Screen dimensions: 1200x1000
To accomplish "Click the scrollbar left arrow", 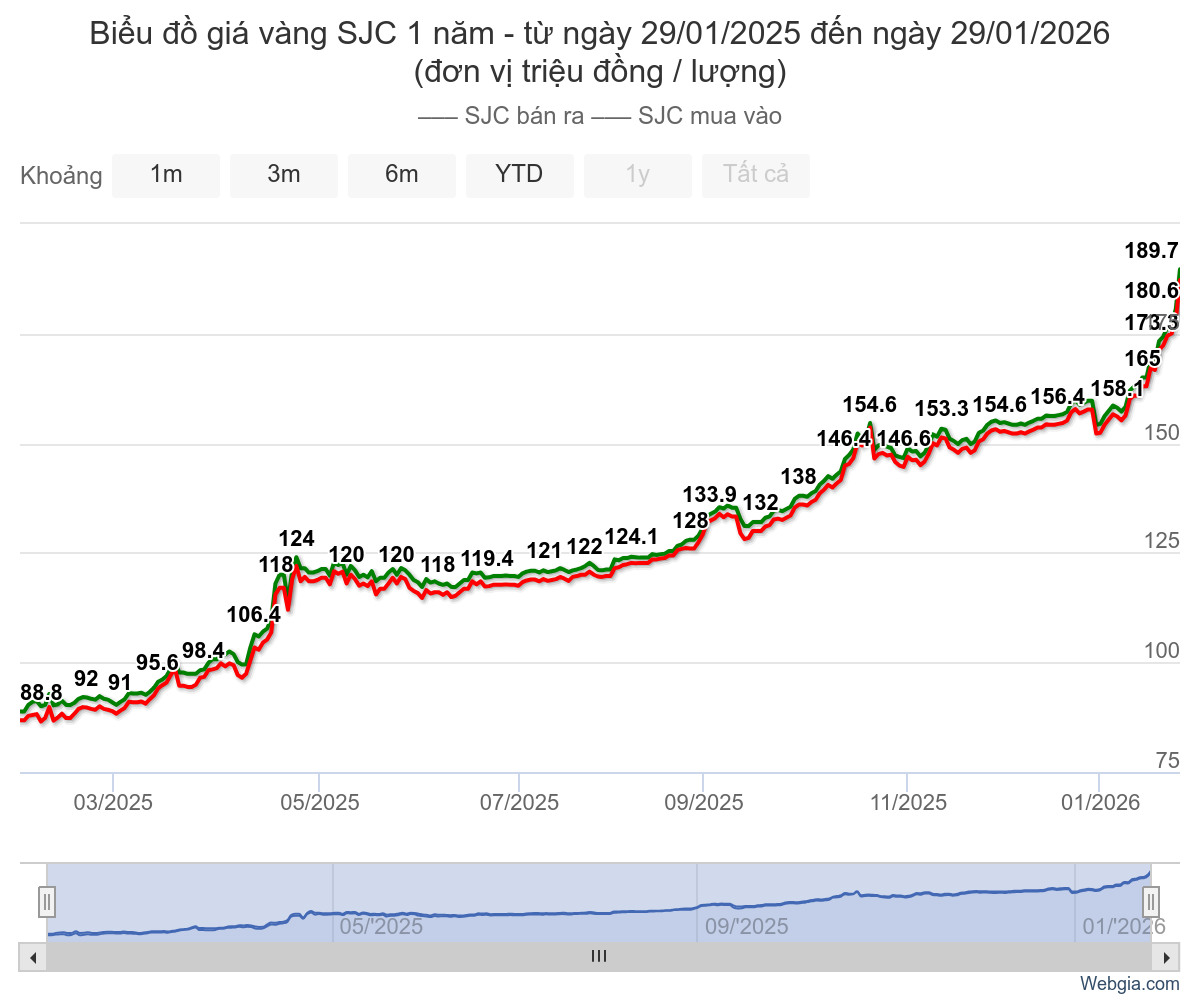I will pyautogui.click(x=33, y=957).
